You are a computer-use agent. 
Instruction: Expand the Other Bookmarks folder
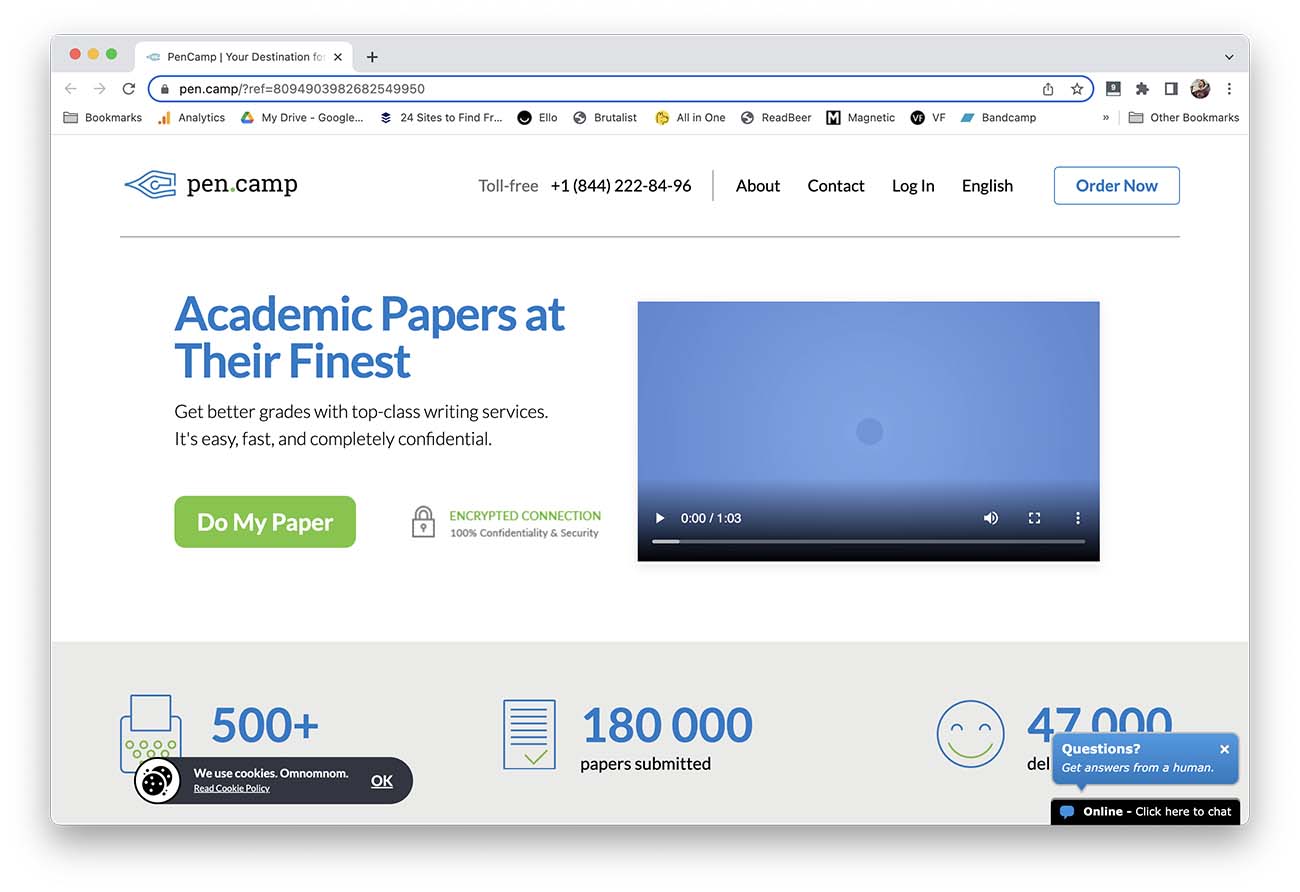pos(1184,117)
